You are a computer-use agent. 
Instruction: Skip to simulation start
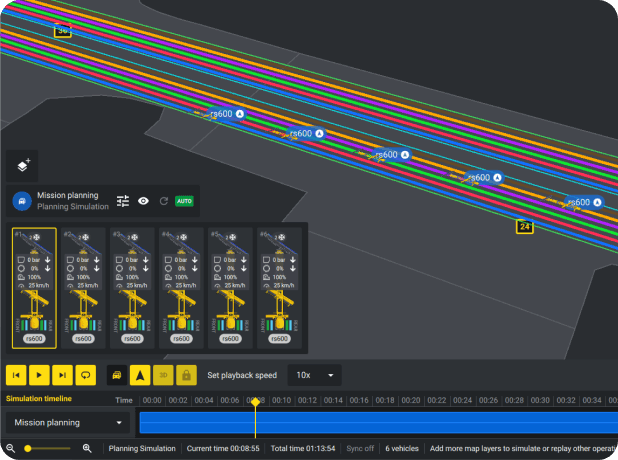(17, 375)
